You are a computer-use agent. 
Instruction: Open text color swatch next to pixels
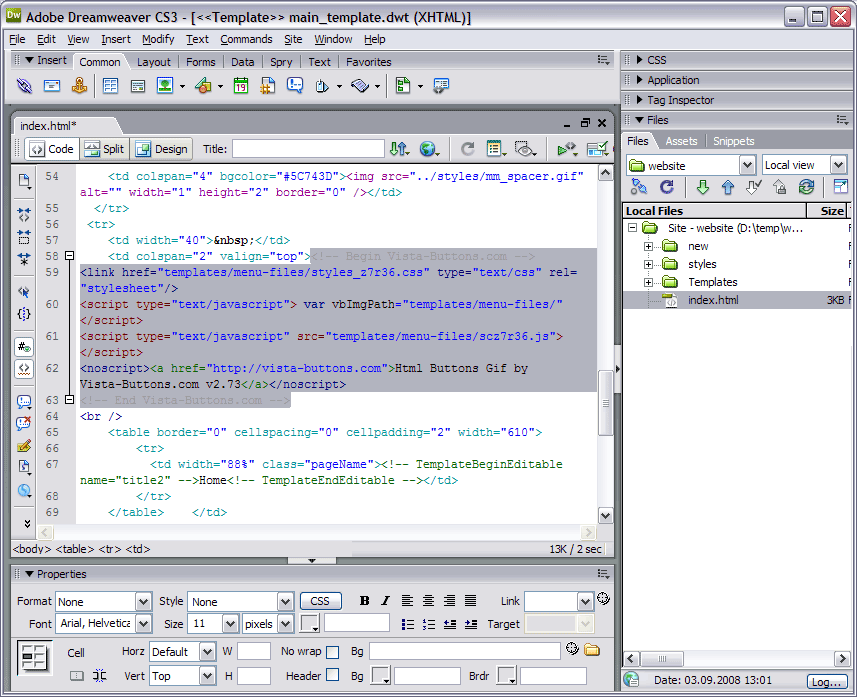click(x=310, y=623)
